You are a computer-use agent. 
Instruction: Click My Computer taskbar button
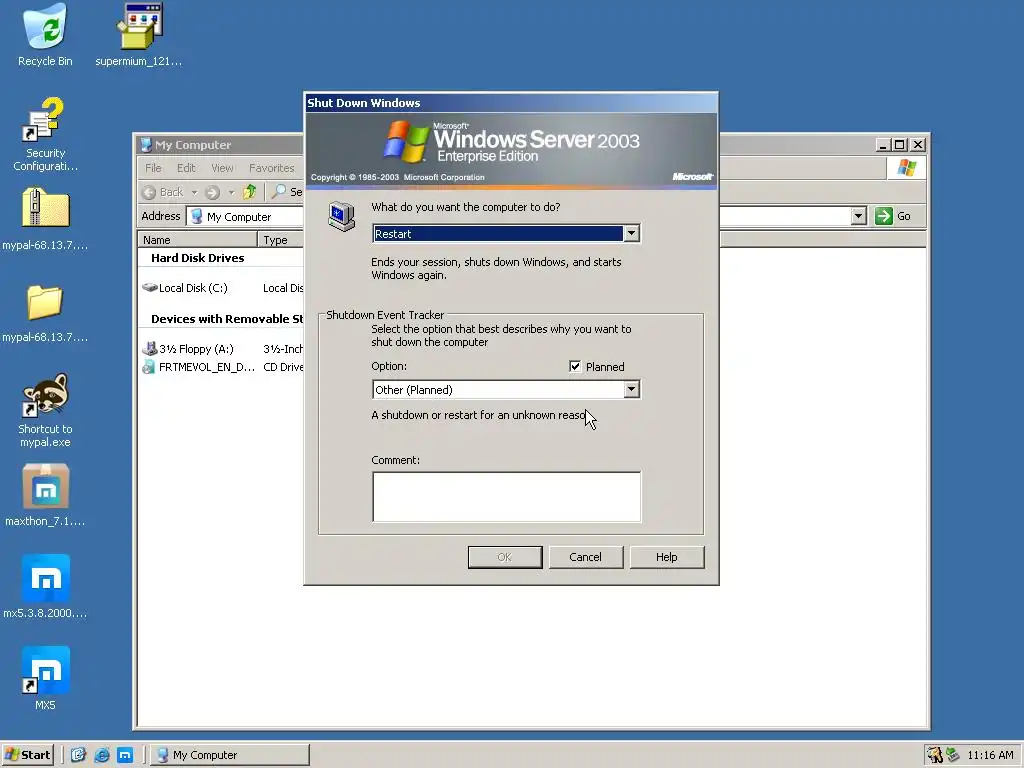229,755
